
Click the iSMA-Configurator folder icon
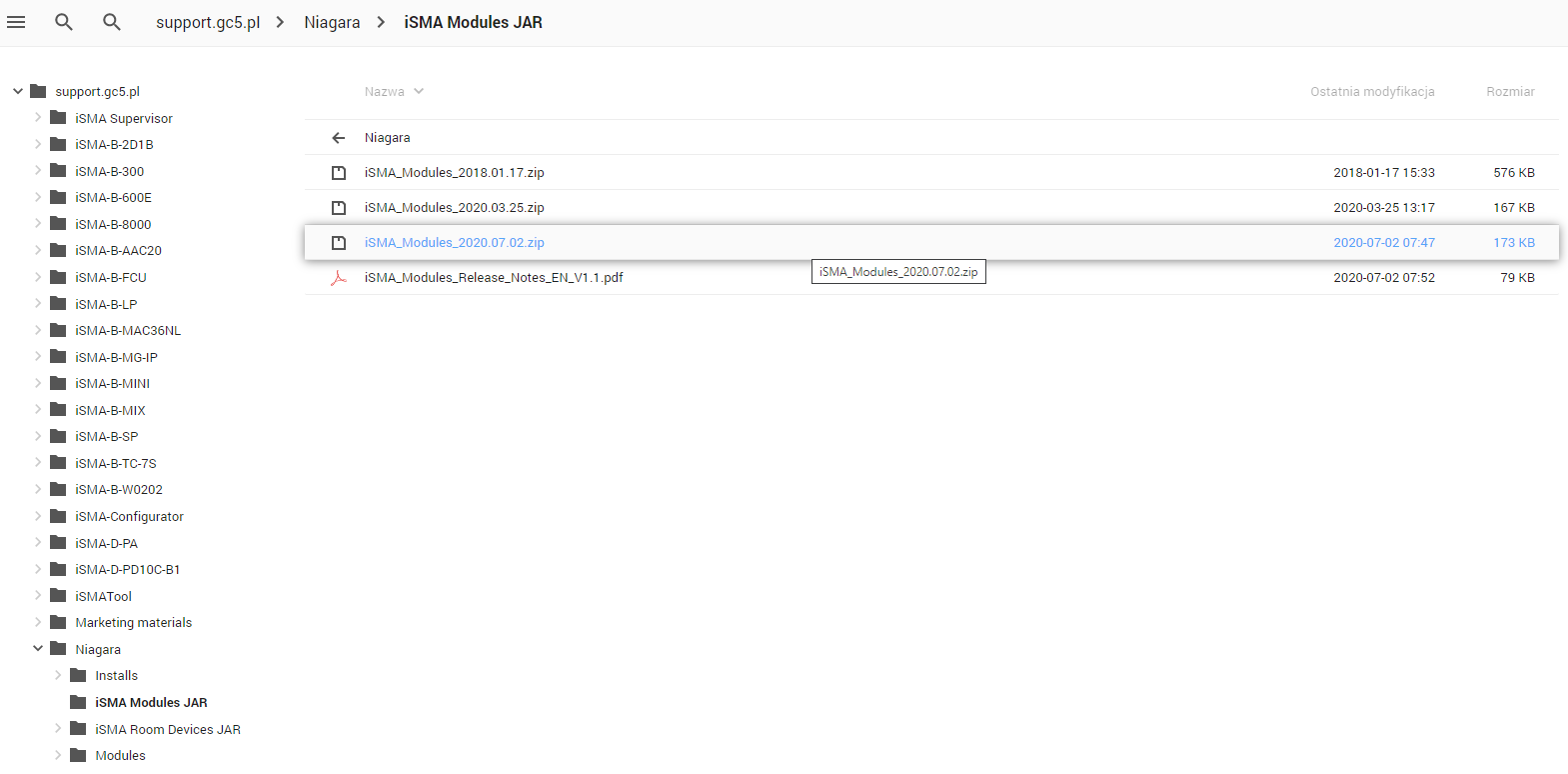pos(58,516)
